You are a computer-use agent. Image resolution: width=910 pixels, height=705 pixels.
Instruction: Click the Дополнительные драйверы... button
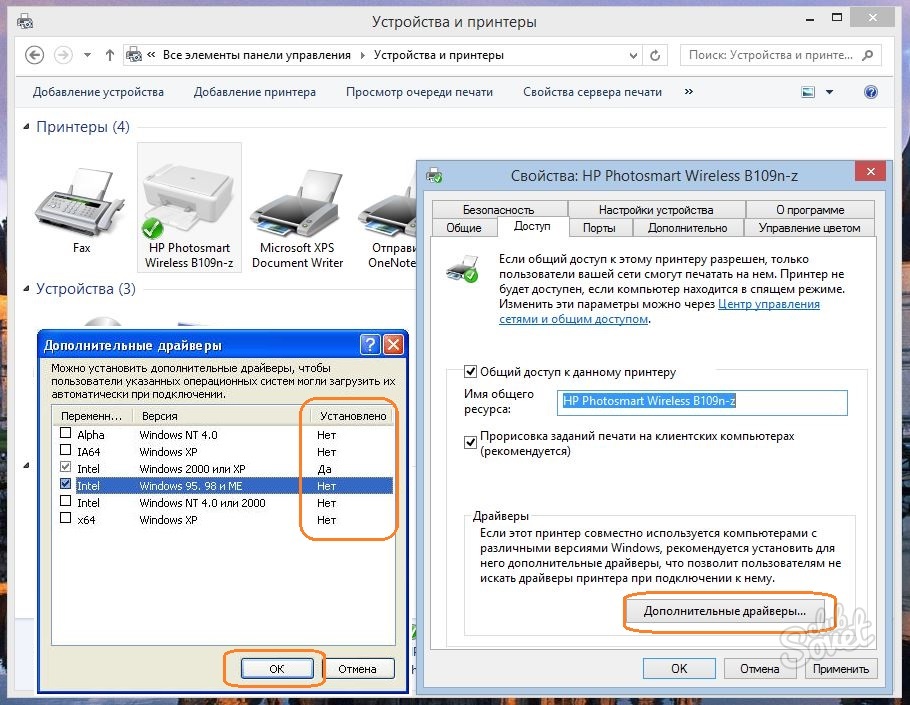(725, 610)
